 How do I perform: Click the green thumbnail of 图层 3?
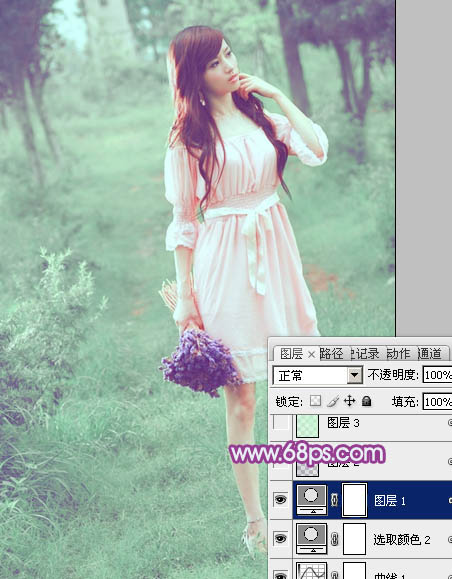(307, 425)
